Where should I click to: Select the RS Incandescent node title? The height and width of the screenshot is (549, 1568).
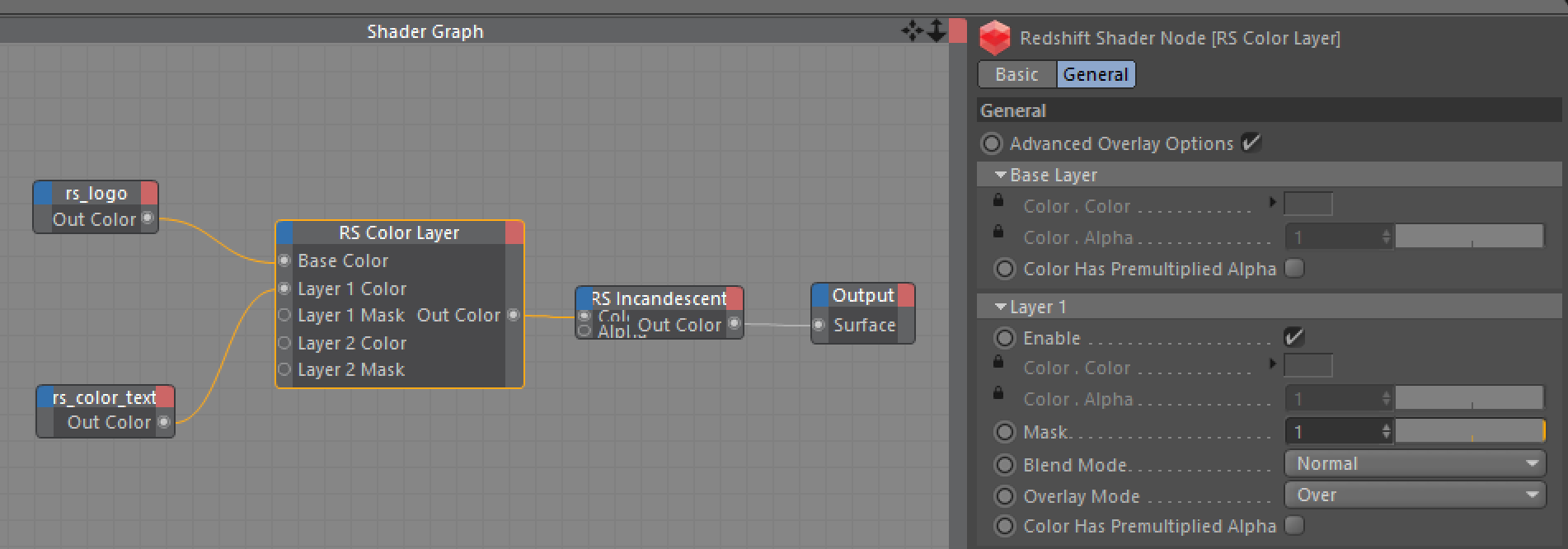(x=659, y=298)
